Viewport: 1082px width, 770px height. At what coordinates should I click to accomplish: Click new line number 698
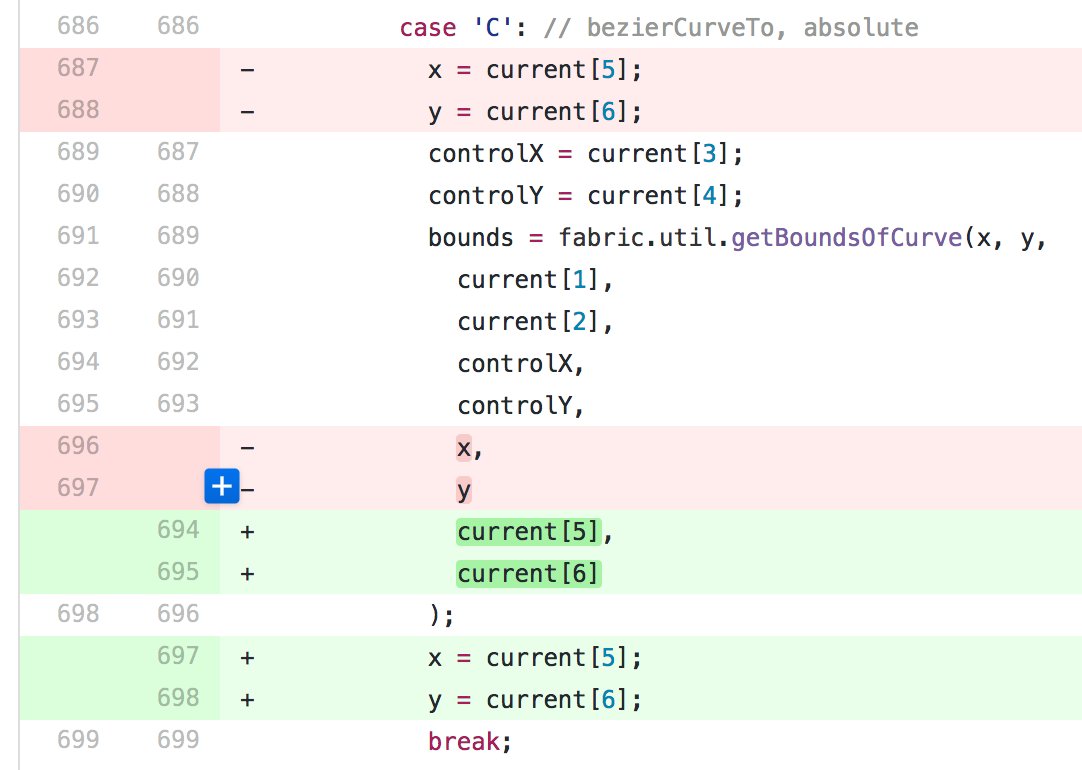tap(178, 698)
